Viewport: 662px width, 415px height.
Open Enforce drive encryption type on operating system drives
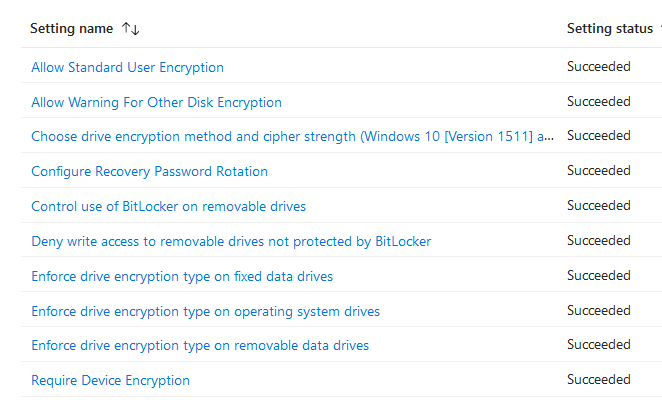pyautogui.click(x=205, y=311)
